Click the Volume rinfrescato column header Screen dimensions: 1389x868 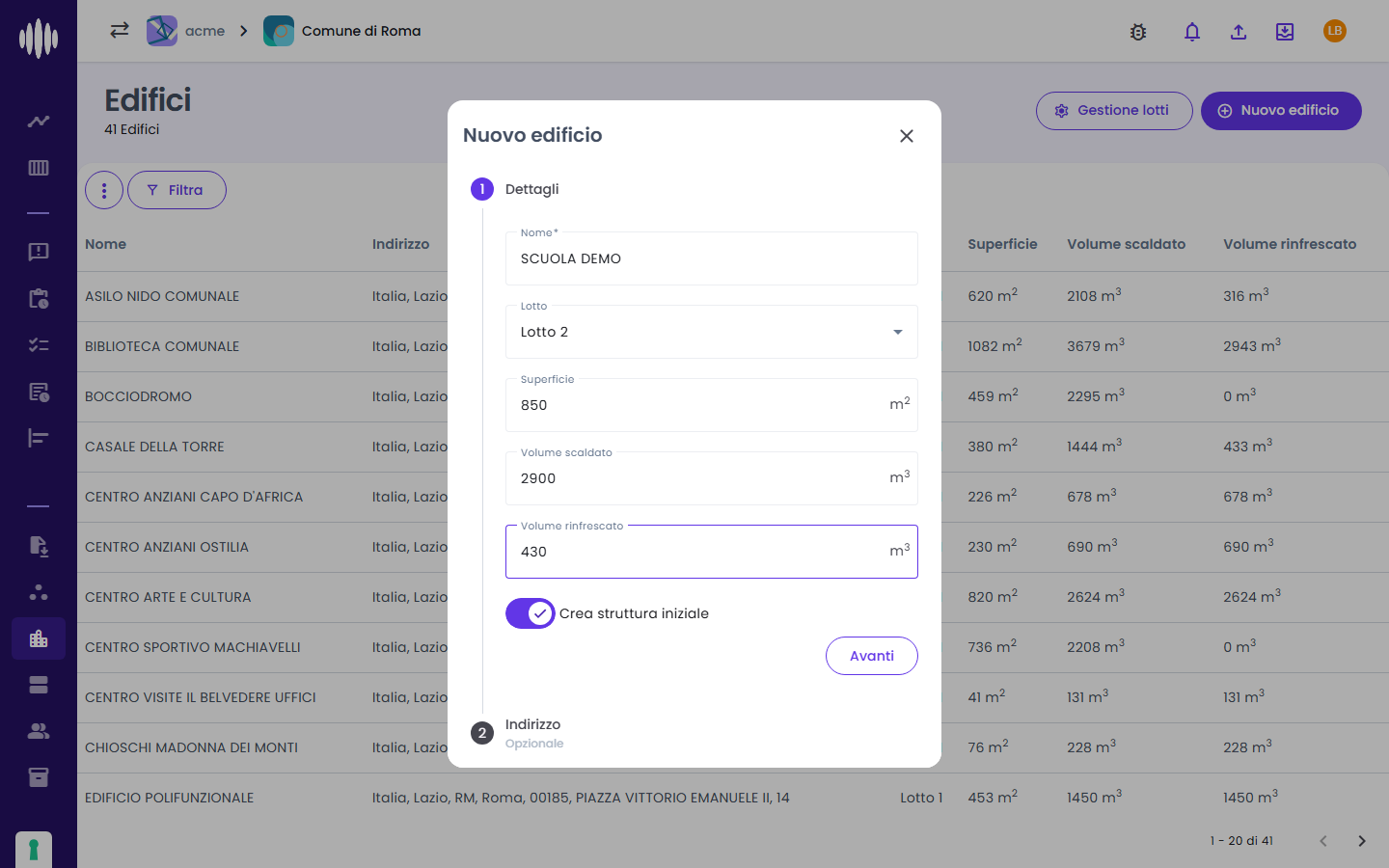click(x=1290, y=244)
